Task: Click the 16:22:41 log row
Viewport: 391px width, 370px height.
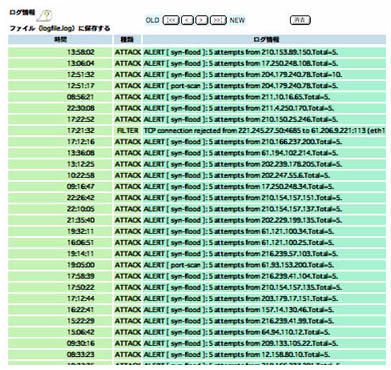Action: (197, 310)
